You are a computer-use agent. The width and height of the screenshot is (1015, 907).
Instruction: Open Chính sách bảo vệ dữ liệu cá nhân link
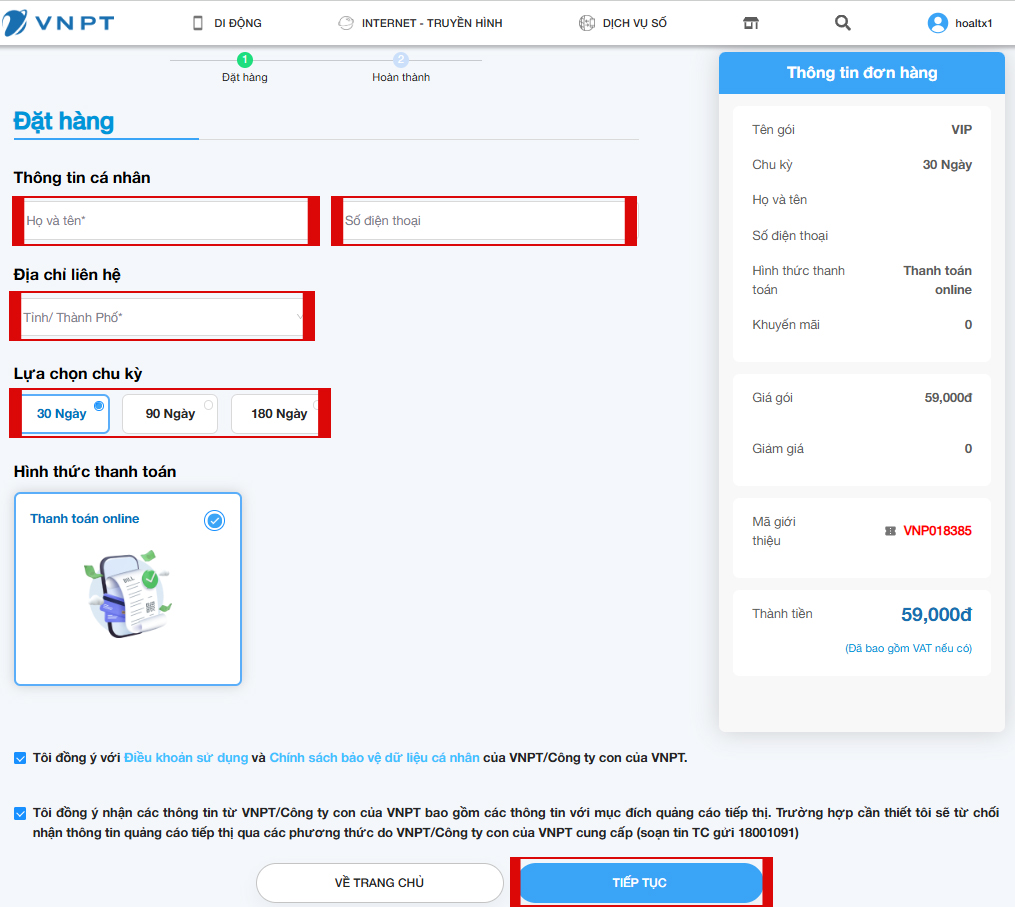(x=374, y=757)
